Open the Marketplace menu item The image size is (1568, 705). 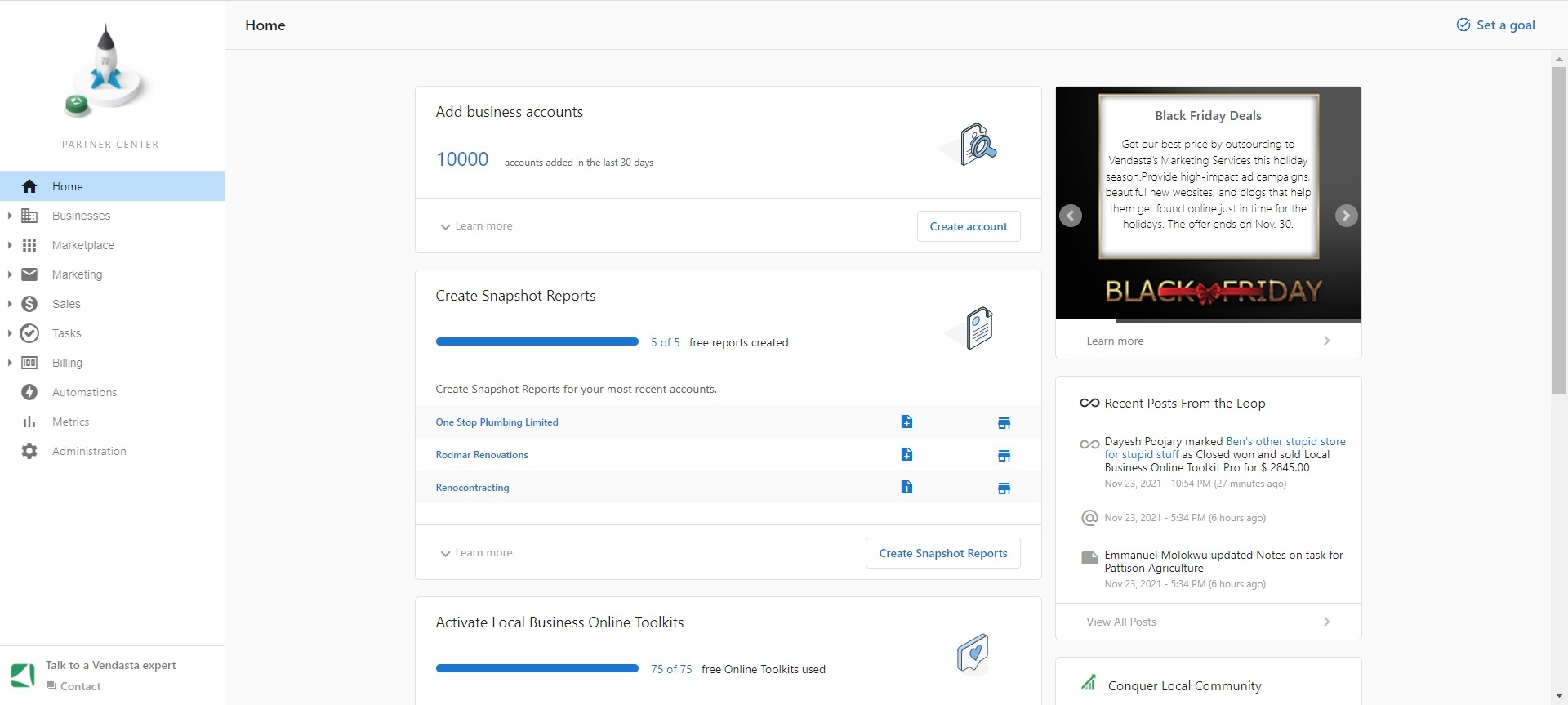(112, 245)
